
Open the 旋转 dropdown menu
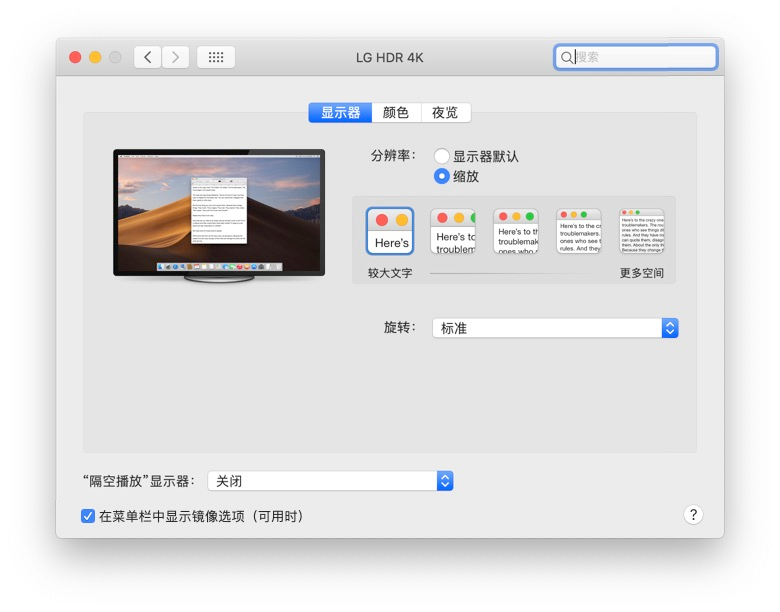[x=555, y=328]
